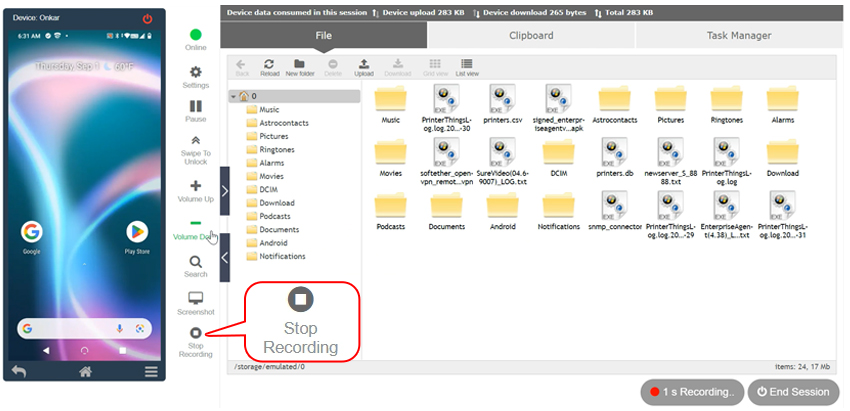Create a New folder from the toolbar
The width and height of the screenshot is (850, 411).
click(300, 68)
